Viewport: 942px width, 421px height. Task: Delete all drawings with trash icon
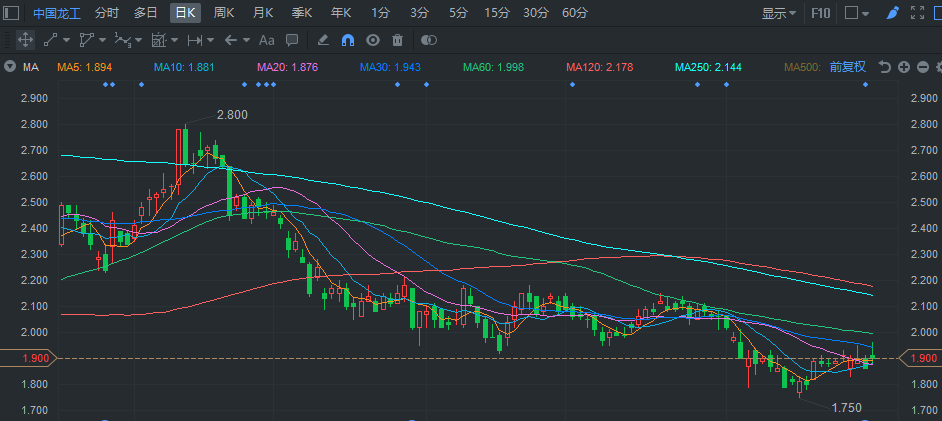397,40
